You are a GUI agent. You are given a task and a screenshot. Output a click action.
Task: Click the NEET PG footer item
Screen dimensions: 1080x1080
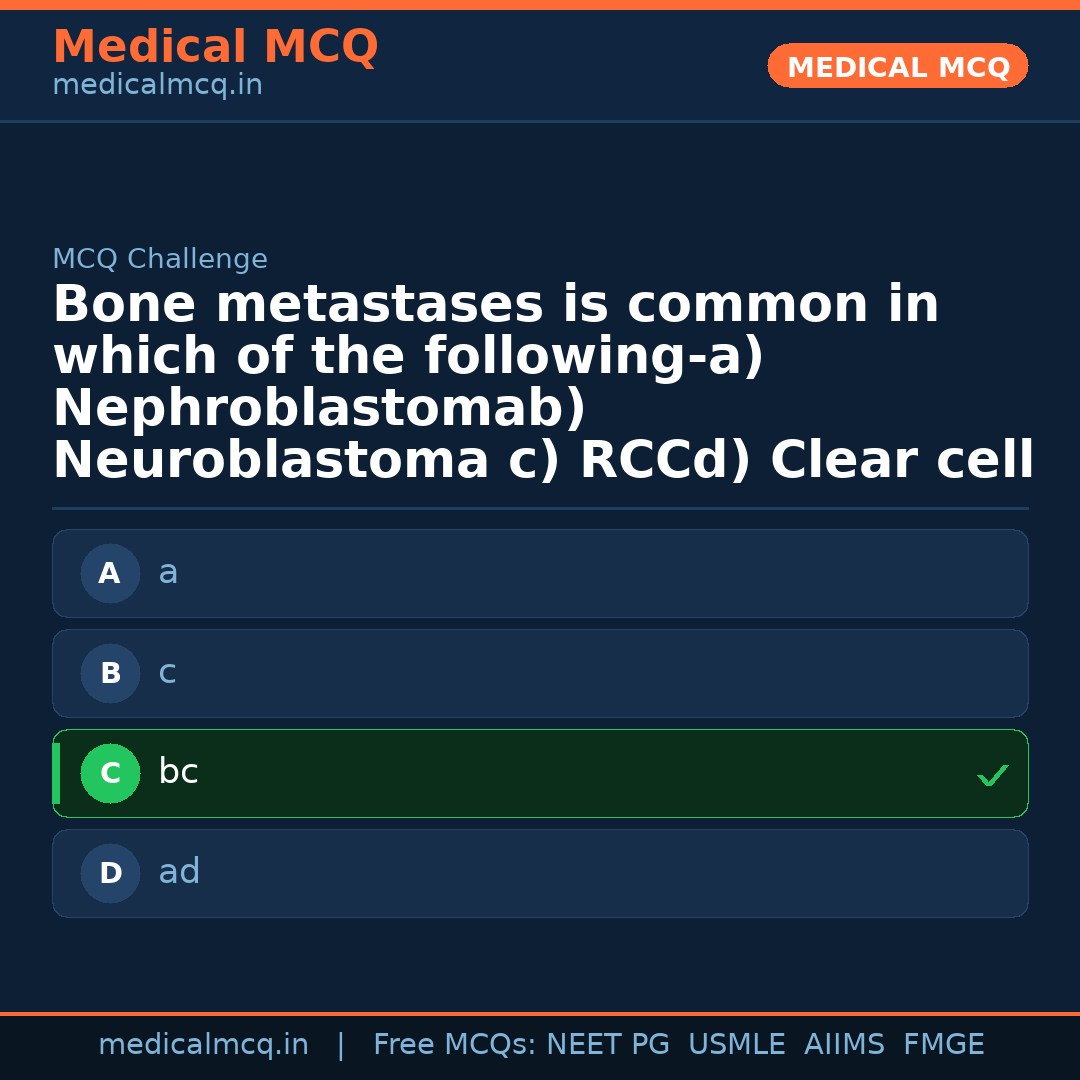pos(607,1043)
